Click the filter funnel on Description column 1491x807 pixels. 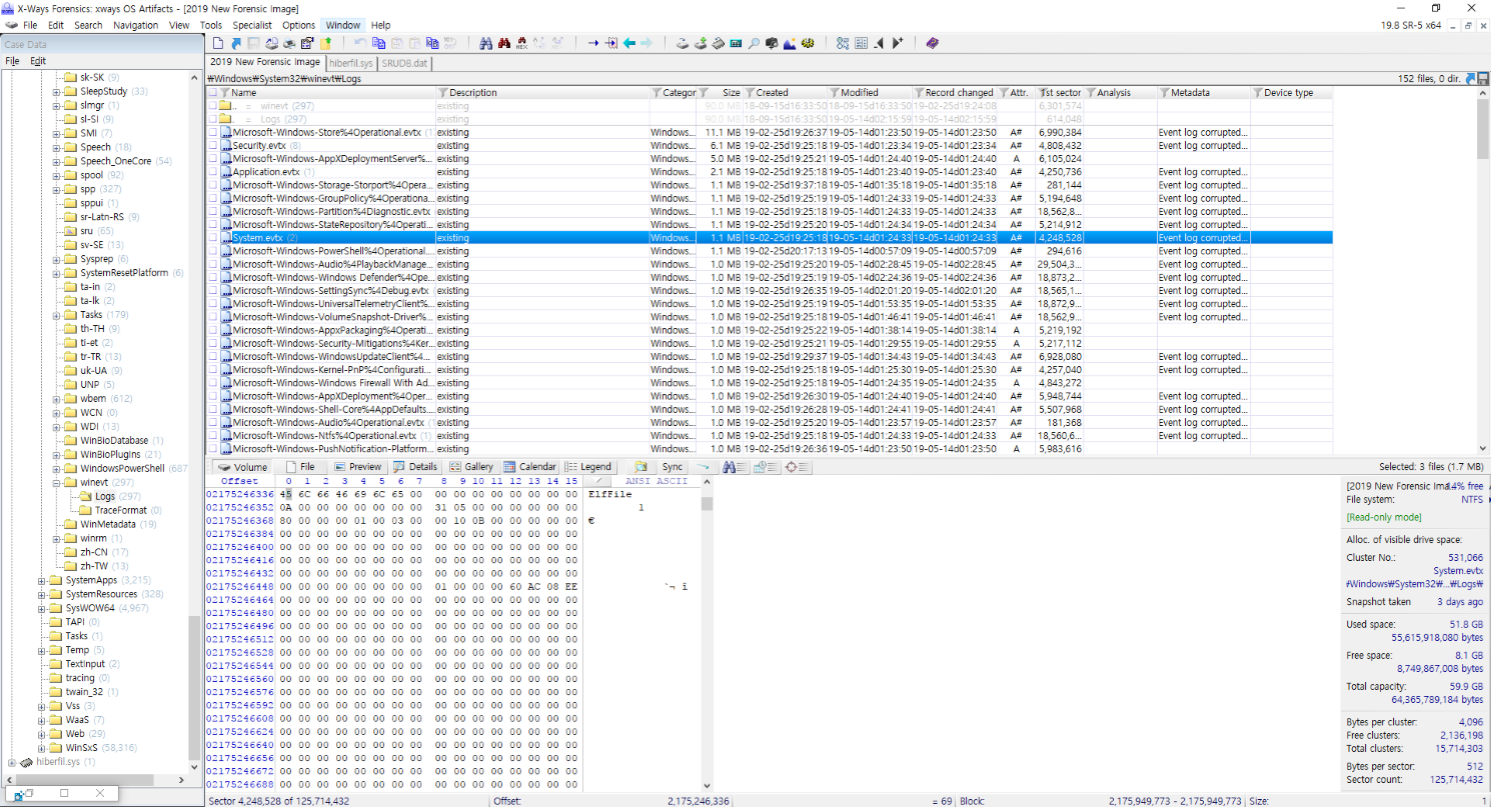(x=443, y=92)
